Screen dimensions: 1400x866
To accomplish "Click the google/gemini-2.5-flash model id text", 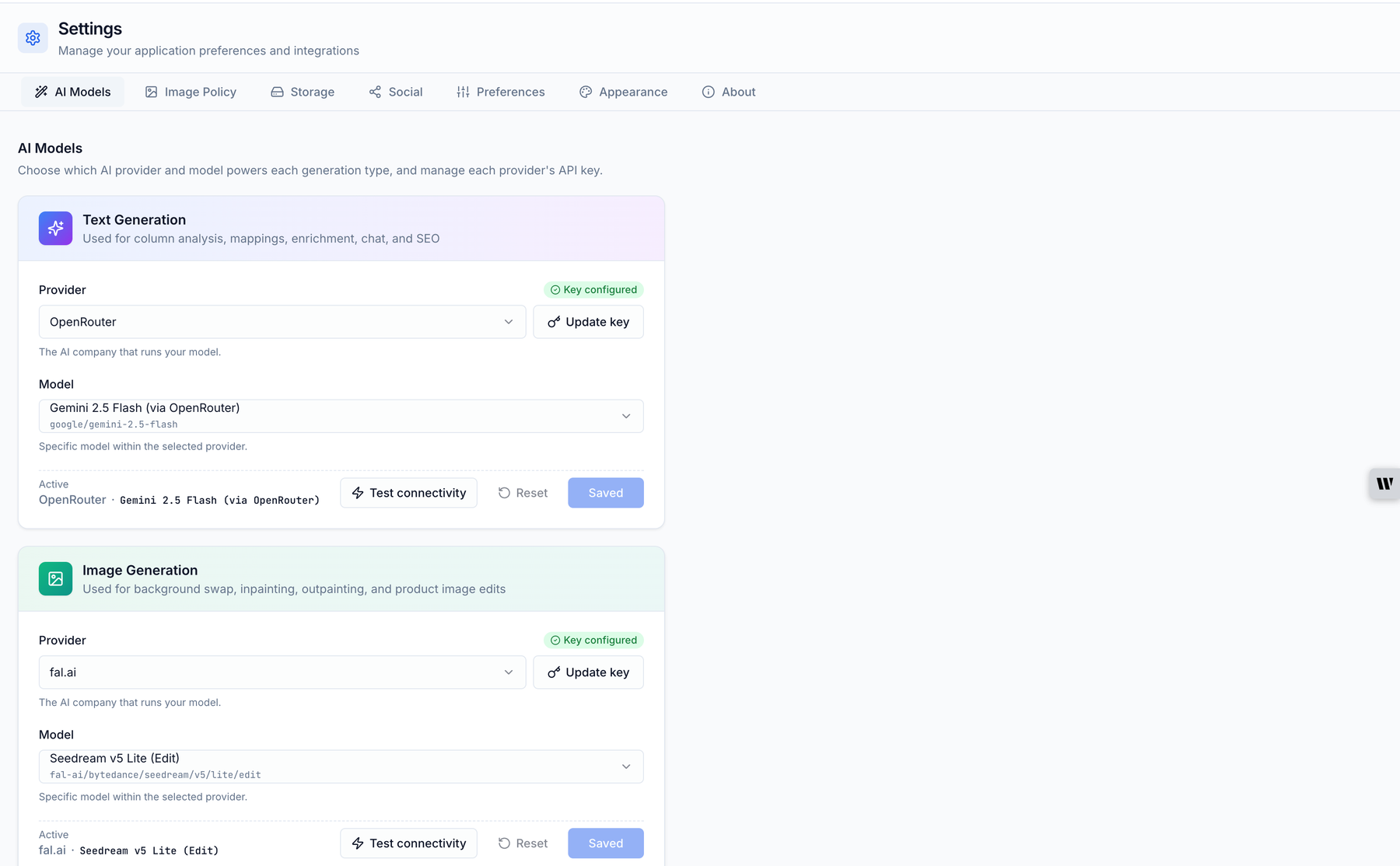I will [114, 424].
